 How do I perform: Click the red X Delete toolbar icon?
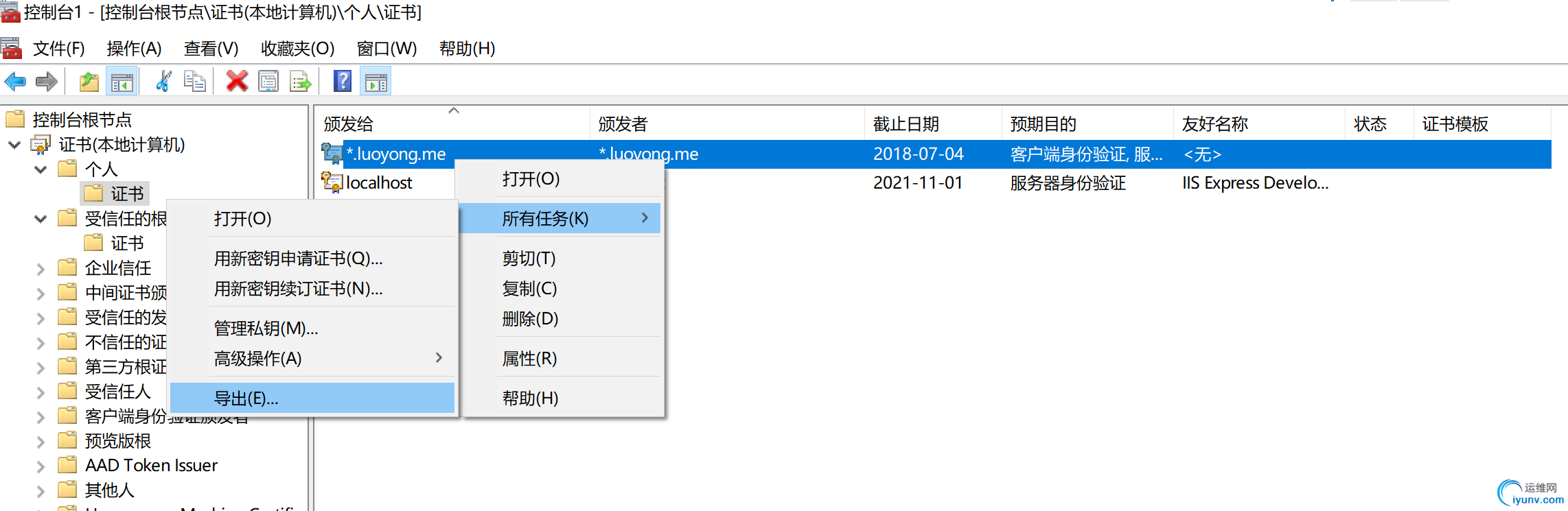point(237,82)
